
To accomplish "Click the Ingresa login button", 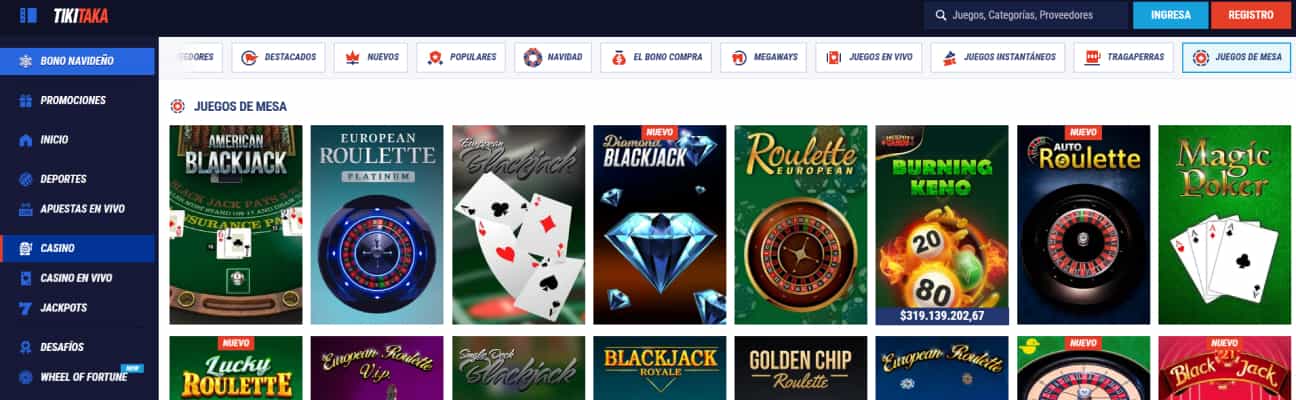I will pos(1170,15).
